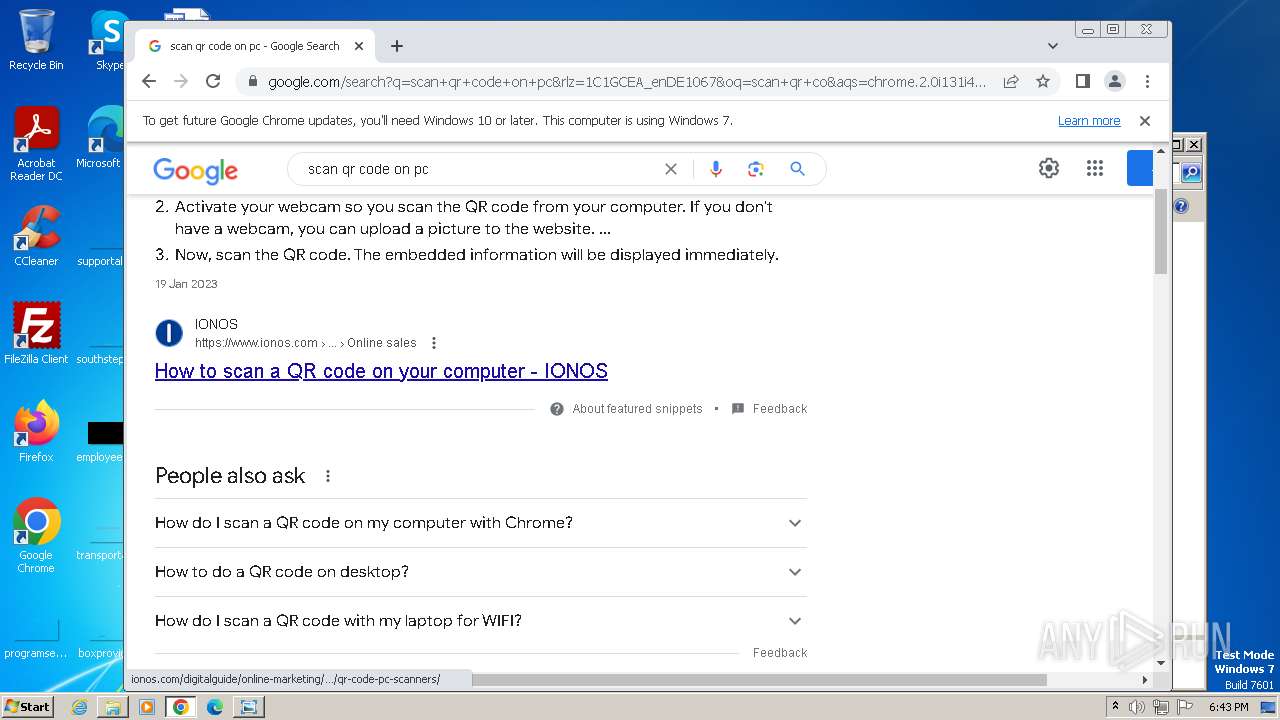Expand 'How to do a QR code on desktop?'
This screenshot has height=720, width=1280.
tap(481, 572)
